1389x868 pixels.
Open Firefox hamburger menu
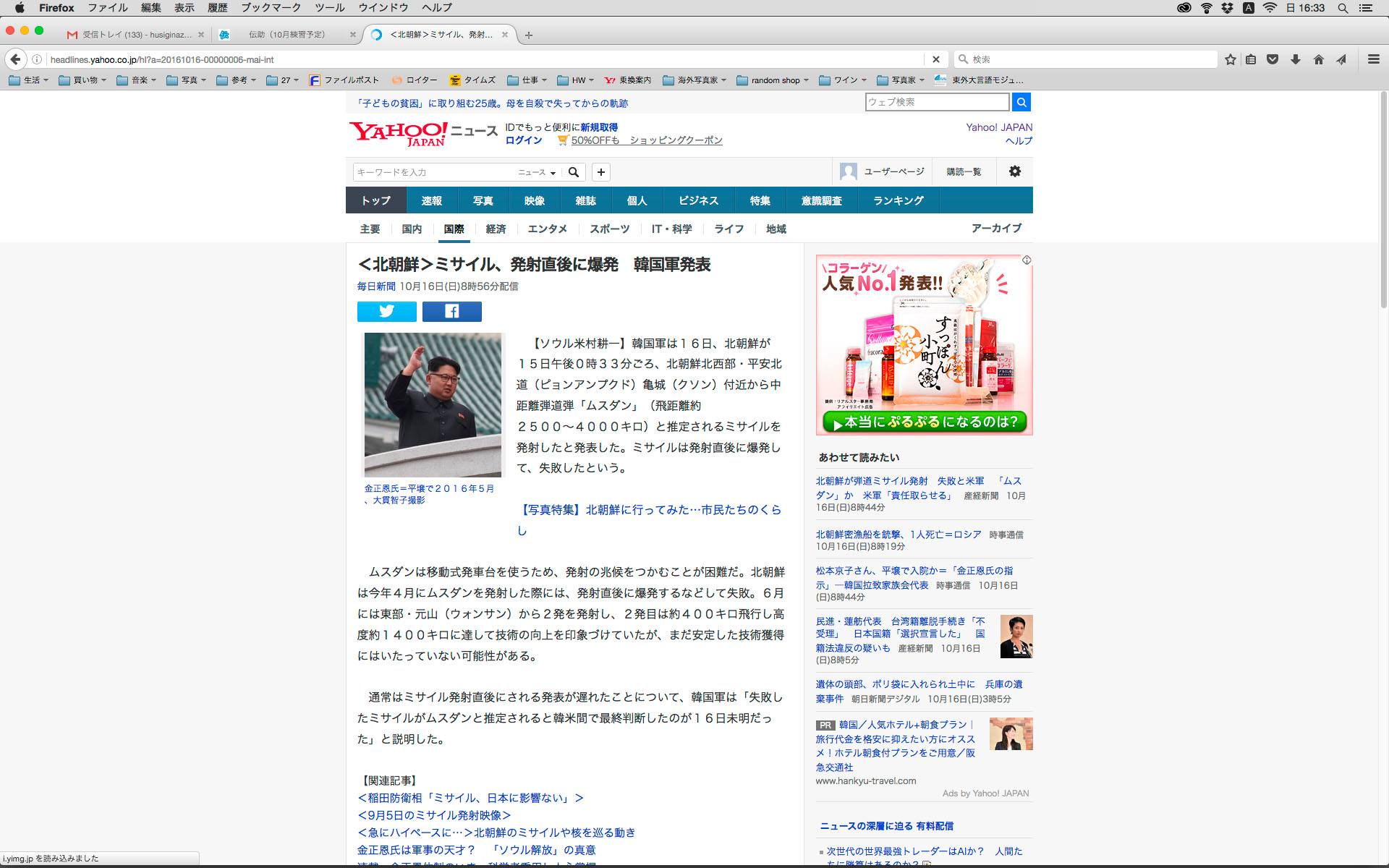[x=1373, y=59]
